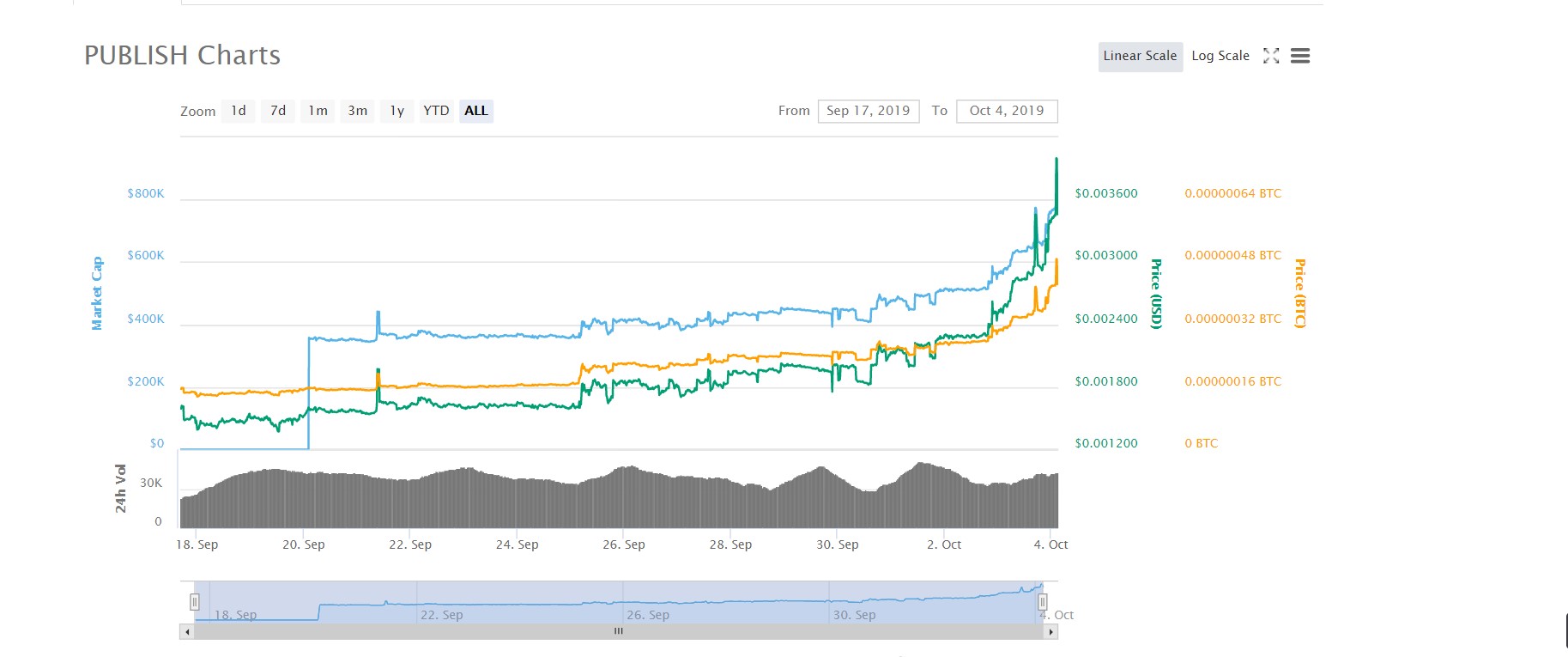1568x657 pixels.
Task: Open the chart hamburger menu
Action: point(1300,56)
